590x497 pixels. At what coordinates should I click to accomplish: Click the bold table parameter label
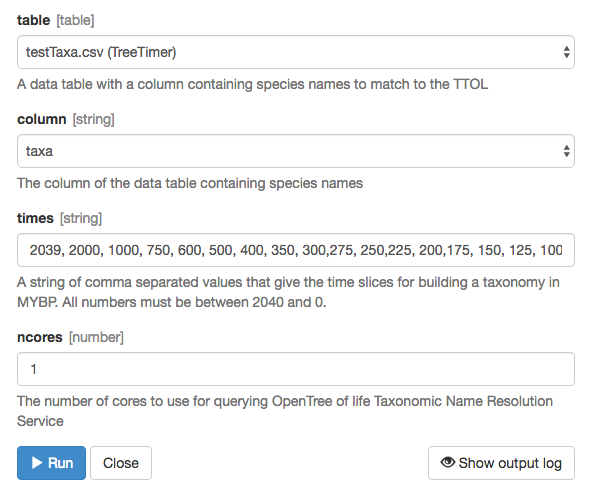pyautogui.click(x=33, y=20)
